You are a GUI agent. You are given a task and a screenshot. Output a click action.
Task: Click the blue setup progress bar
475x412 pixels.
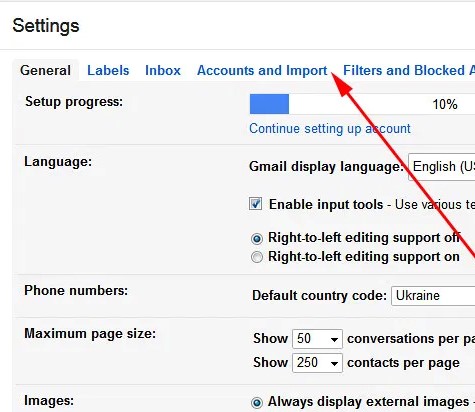click(269, 104)
